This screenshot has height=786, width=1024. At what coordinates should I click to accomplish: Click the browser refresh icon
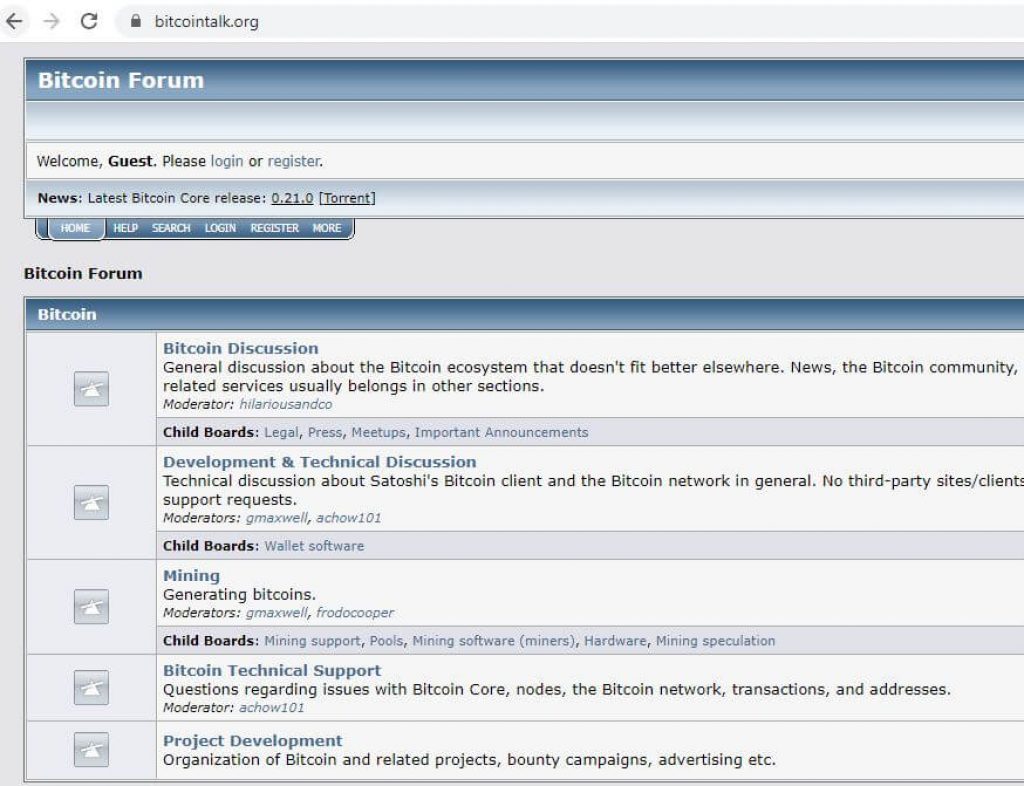tap(89, 21)
